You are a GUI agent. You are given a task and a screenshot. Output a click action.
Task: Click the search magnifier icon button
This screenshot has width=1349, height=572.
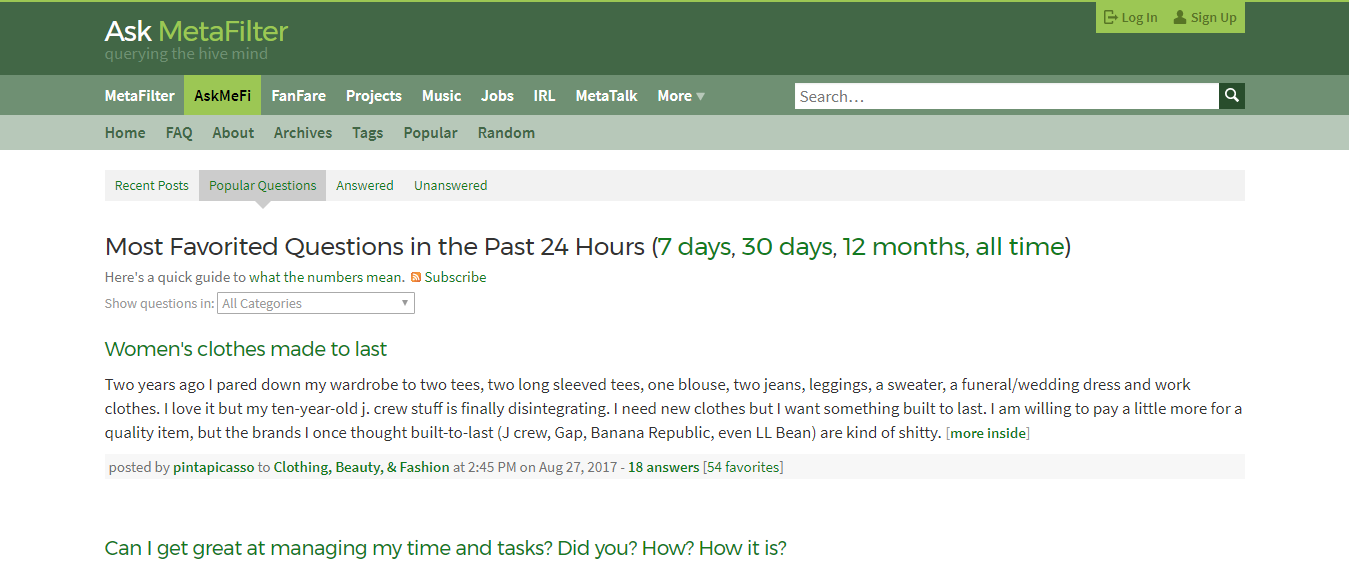coord(1232,96)
